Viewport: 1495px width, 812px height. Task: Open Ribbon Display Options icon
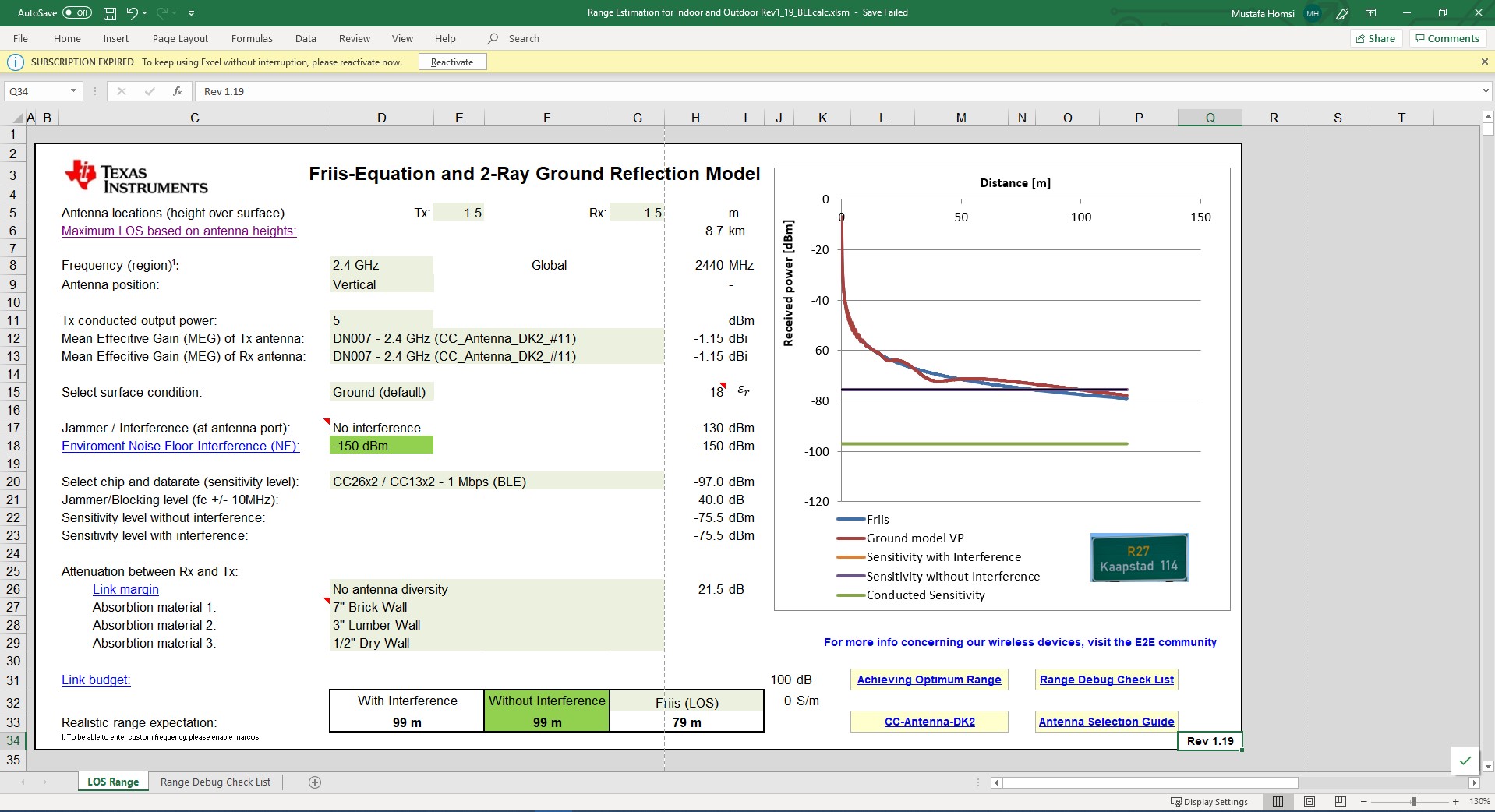tap(1371, 13)
